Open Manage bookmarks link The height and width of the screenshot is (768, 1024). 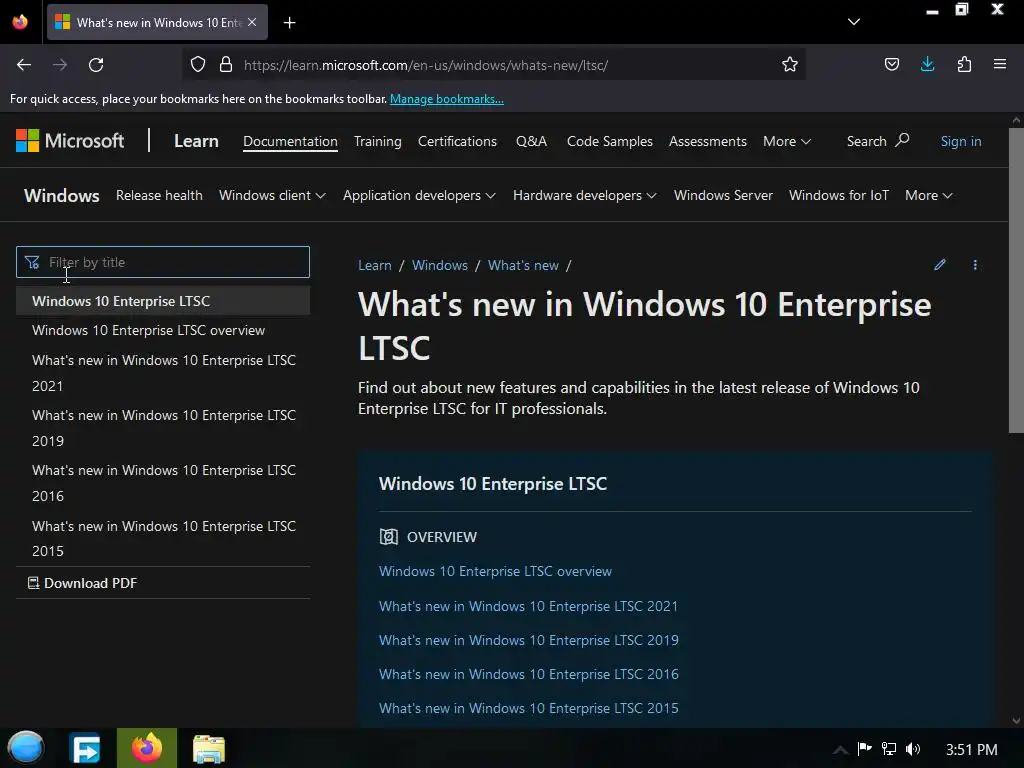447,99
